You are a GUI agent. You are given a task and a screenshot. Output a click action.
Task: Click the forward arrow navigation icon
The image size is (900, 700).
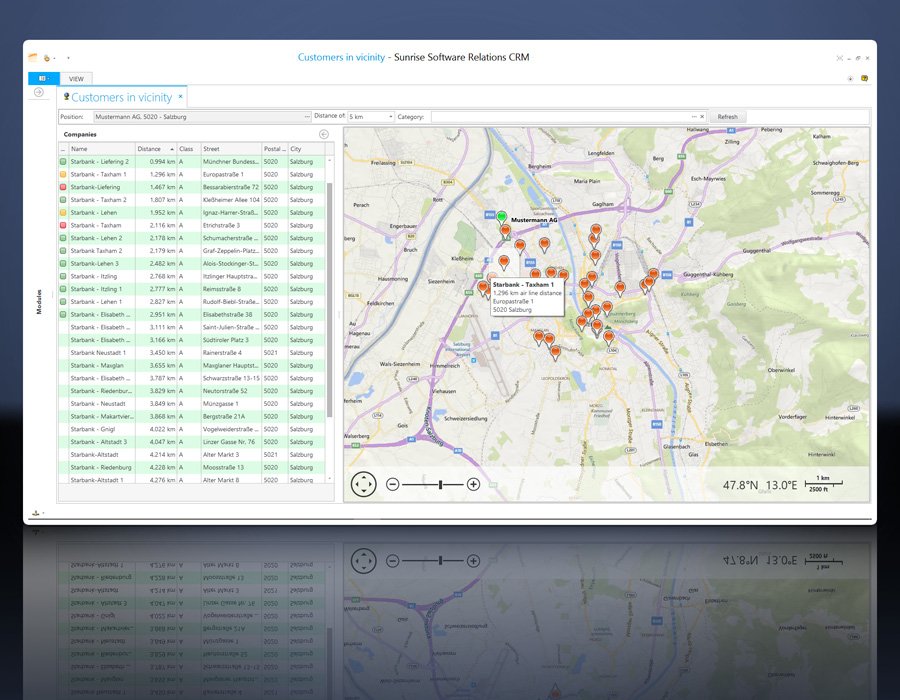click(39, 92)
